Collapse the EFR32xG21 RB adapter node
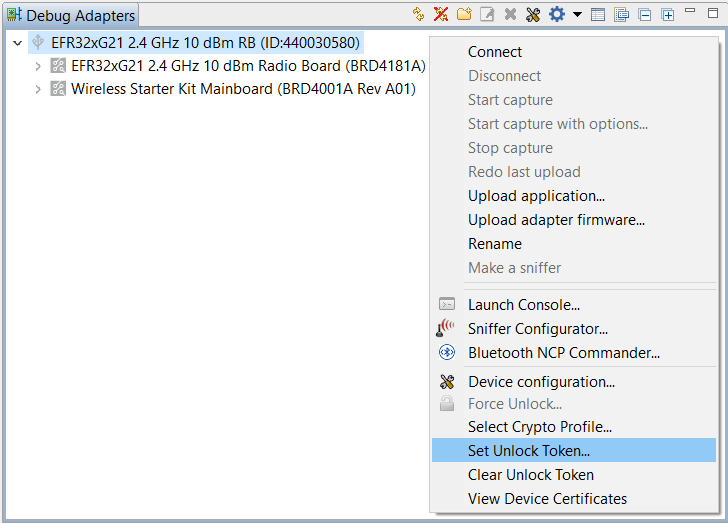Viewport: 728px width, 523px height. 17,43
